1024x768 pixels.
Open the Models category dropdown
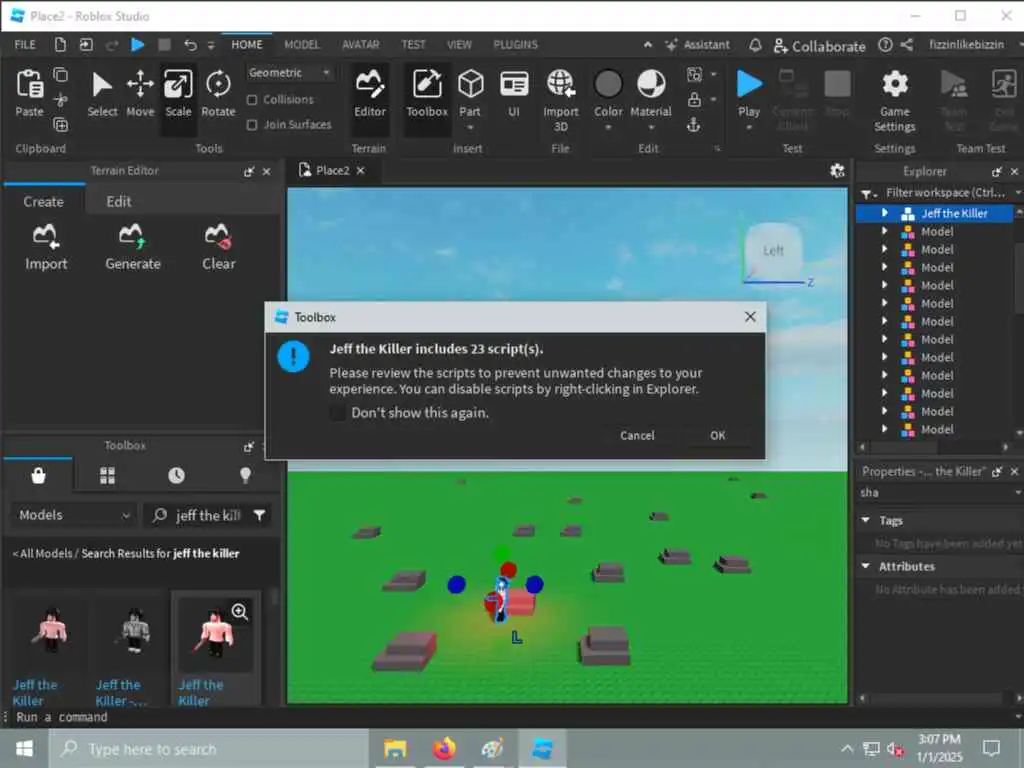[x=73, y=515]
